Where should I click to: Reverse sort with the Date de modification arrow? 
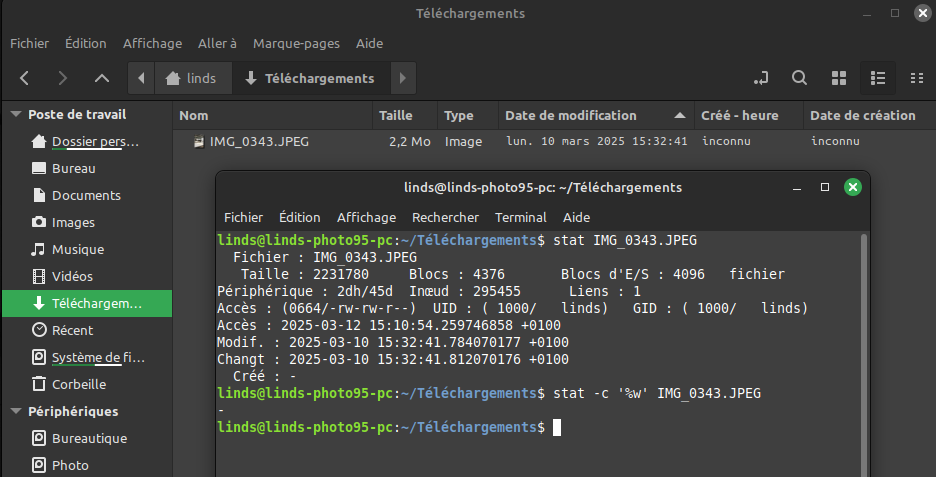[x=679, y=115]
